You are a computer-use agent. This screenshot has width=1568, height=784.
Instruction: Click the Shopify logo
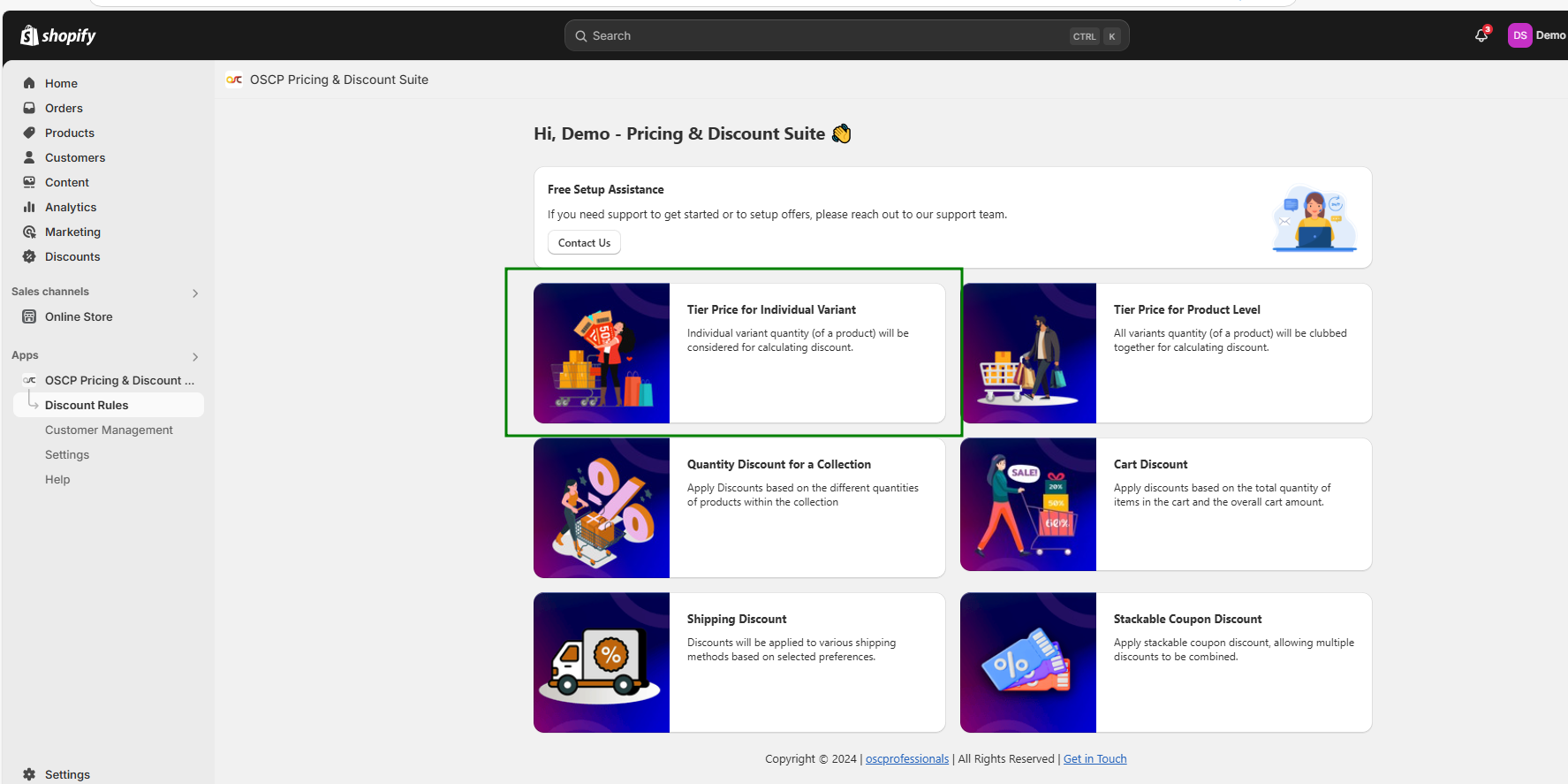point(58,35)
